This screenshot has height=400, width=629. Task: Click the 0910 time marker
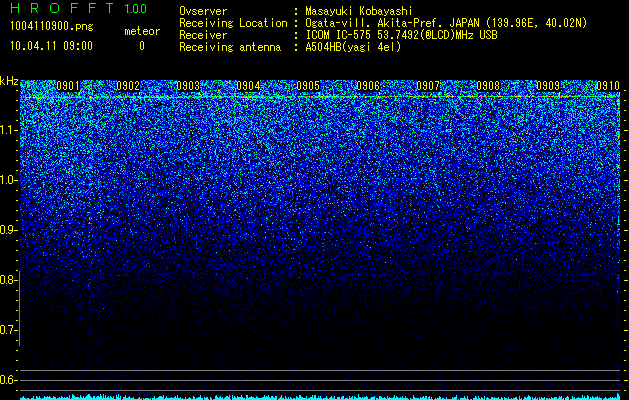click(608, 86)
